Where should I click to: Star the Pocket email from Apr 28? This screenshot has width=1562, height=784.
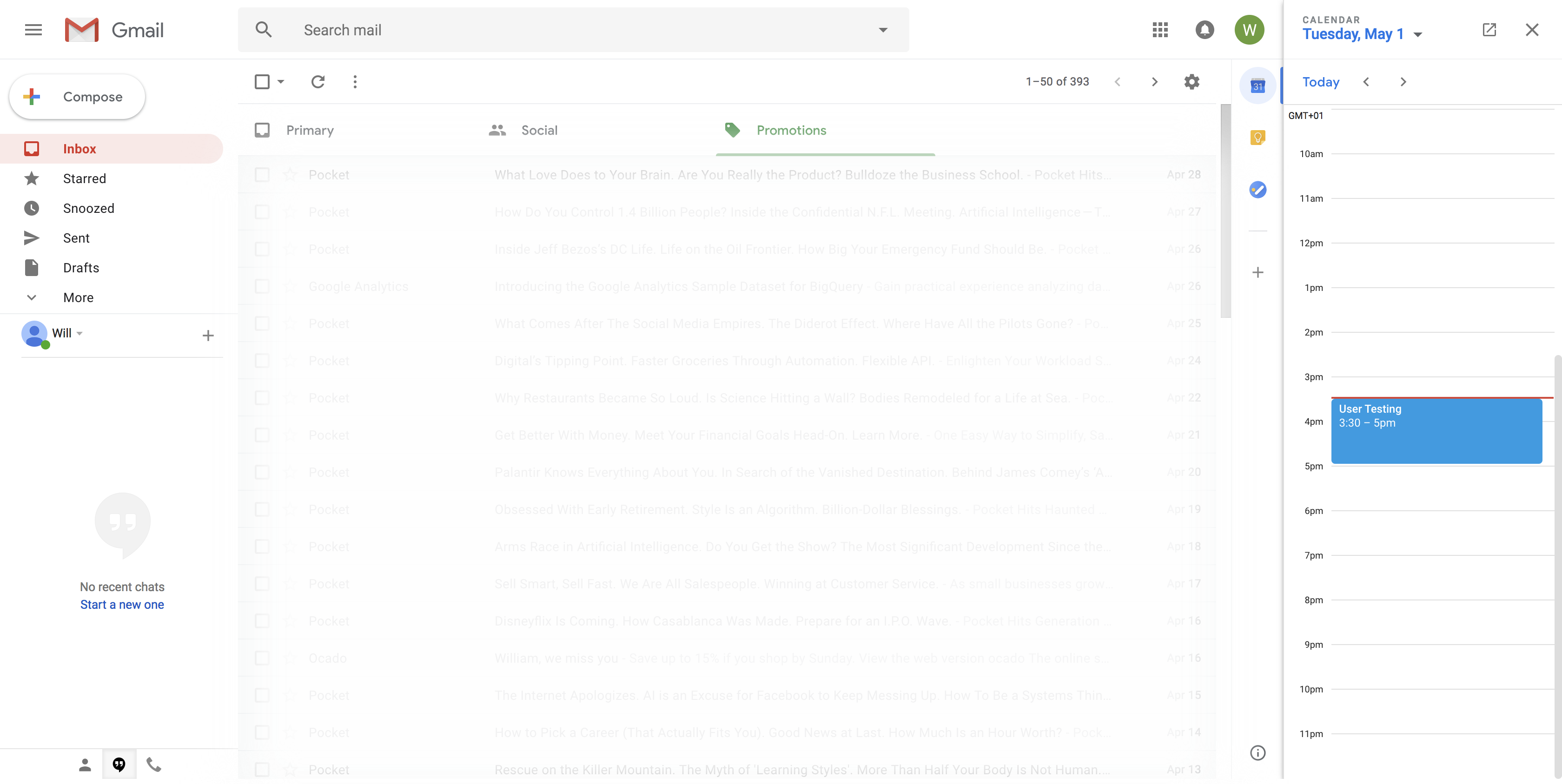coord(290,175)
